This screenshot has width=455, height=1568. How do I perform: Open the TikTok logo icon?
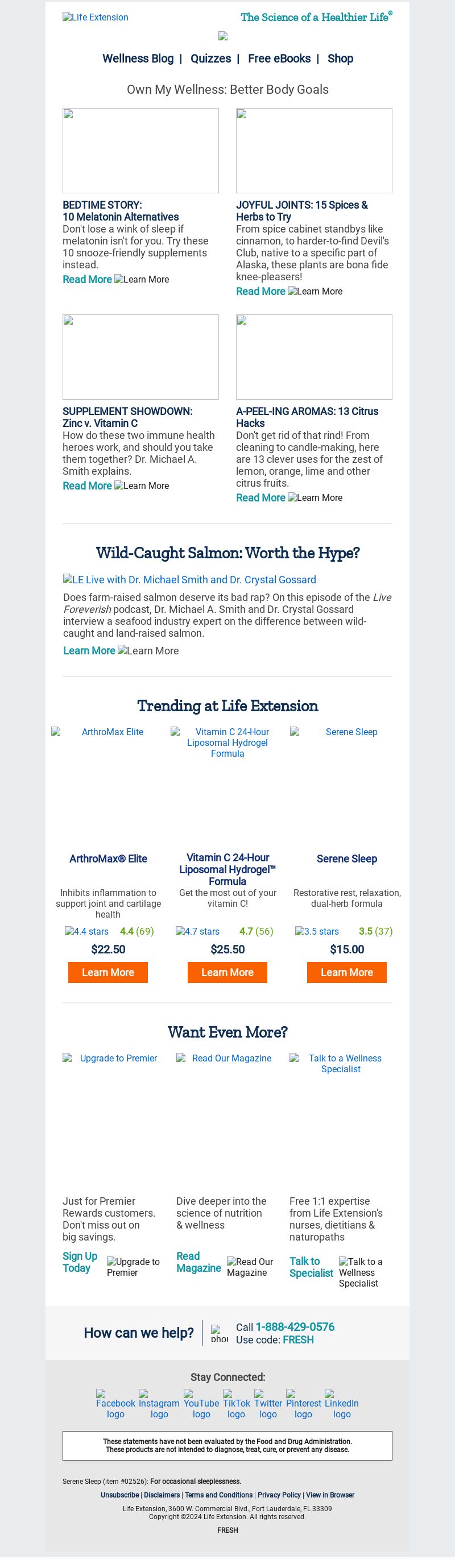237,1404
